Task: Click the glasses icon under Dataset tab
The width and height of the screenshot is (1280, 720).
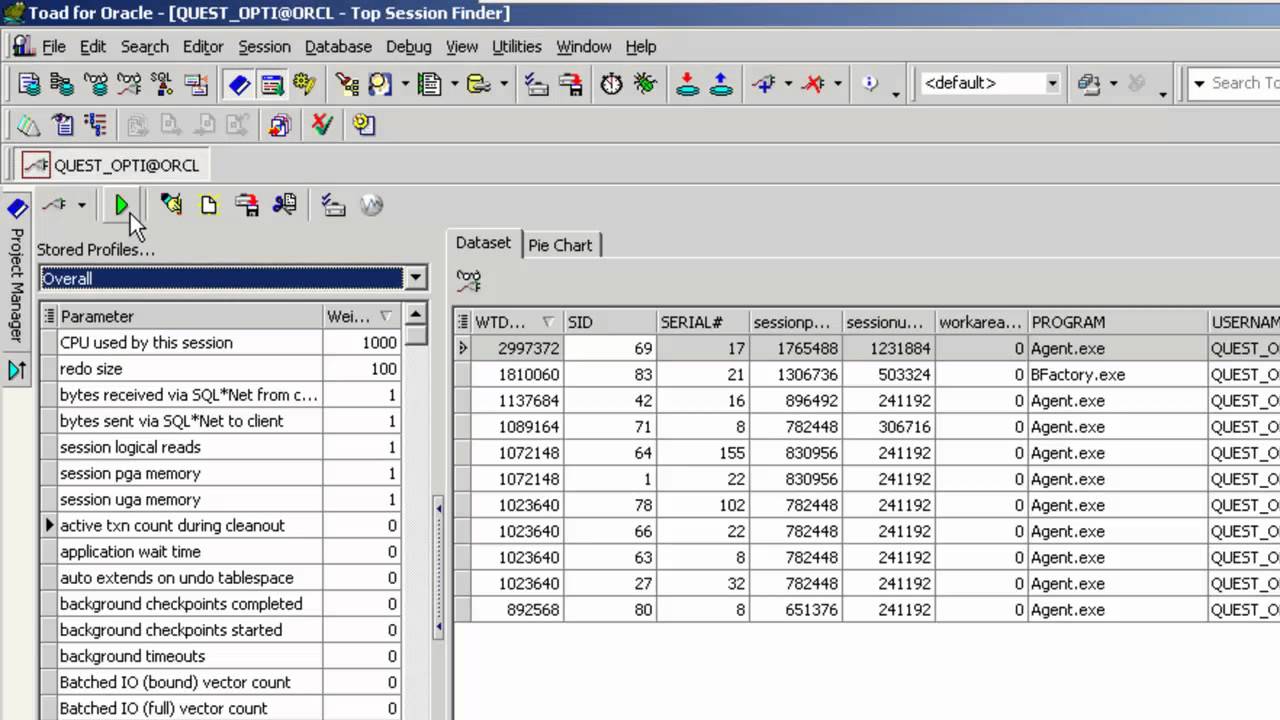Action: coord(469,281)
